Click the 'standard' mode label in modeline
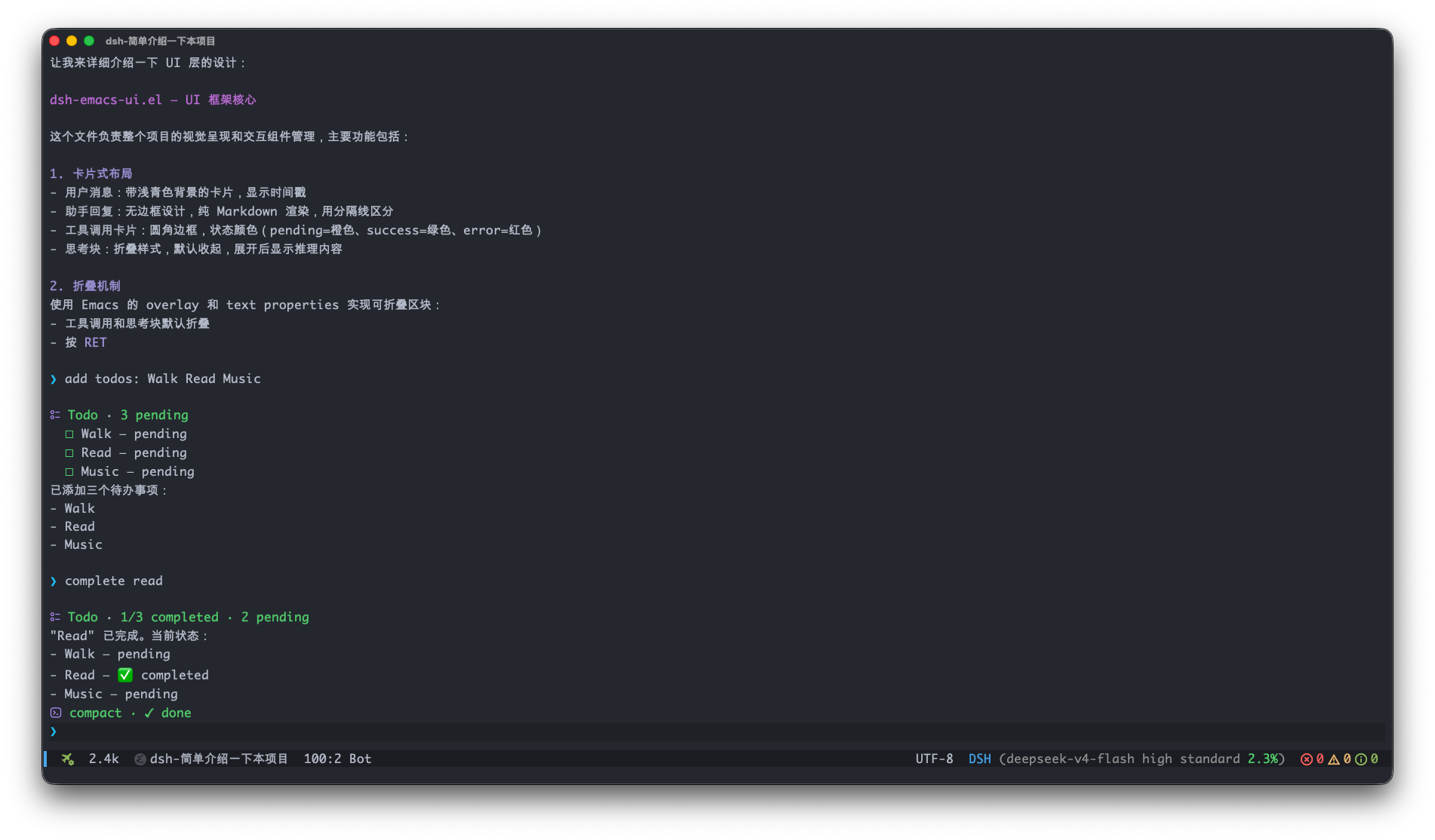 point(1209,759)
